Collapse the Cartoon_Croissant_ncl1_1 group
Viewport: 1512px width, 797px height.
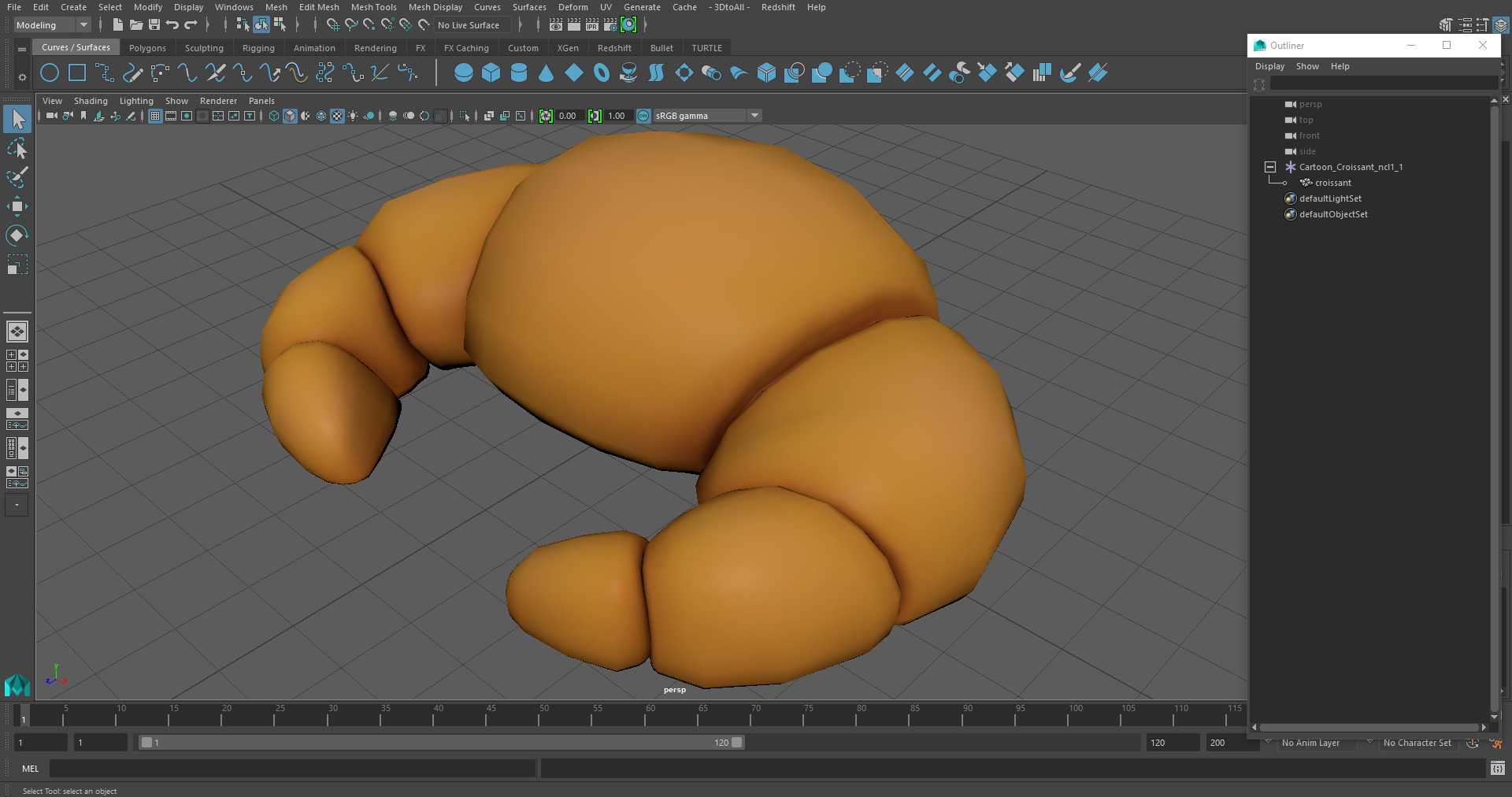1270,167
